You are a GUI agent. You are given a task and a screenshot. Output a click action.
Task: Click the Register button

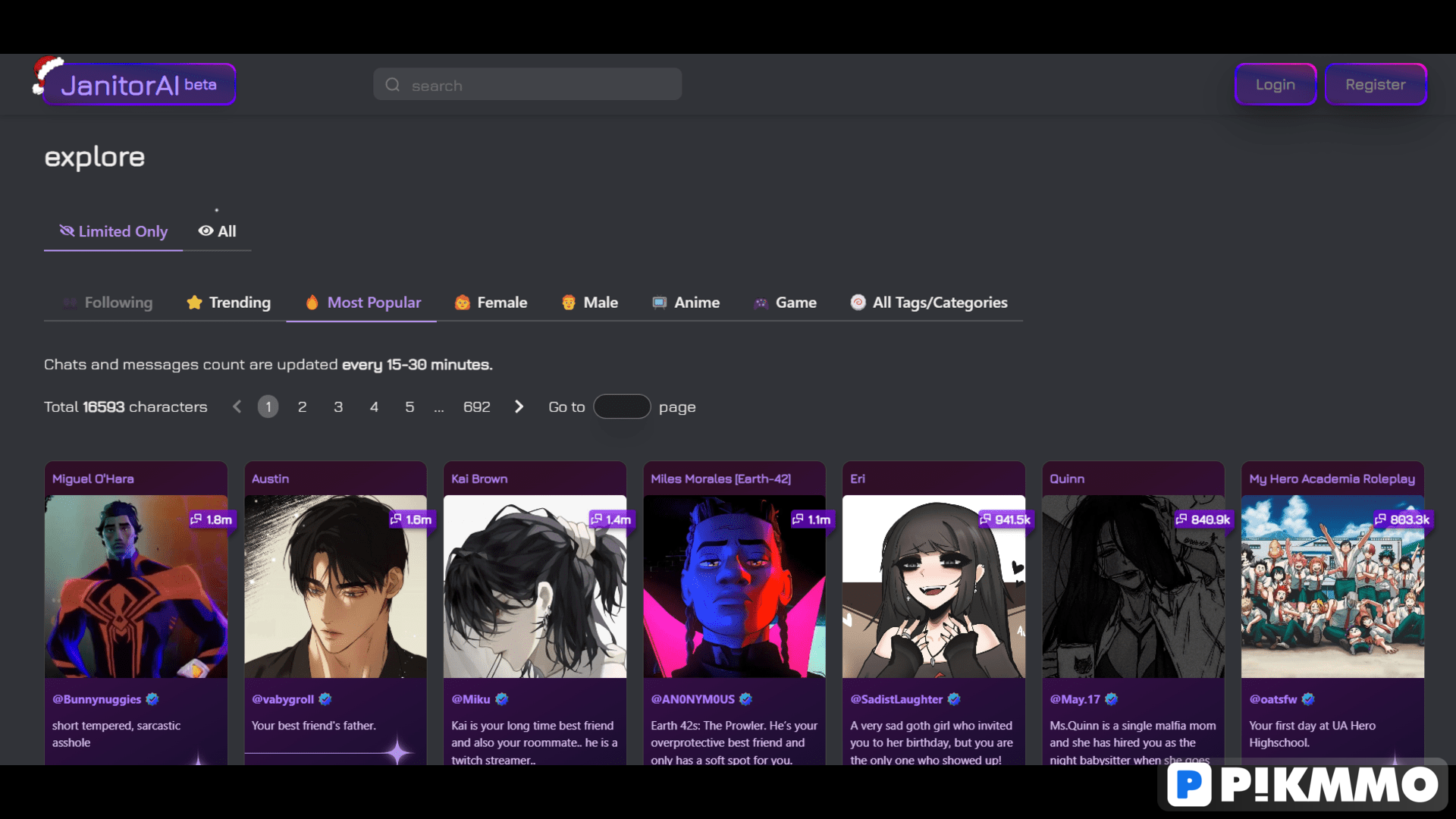(x=1376, y=84)
